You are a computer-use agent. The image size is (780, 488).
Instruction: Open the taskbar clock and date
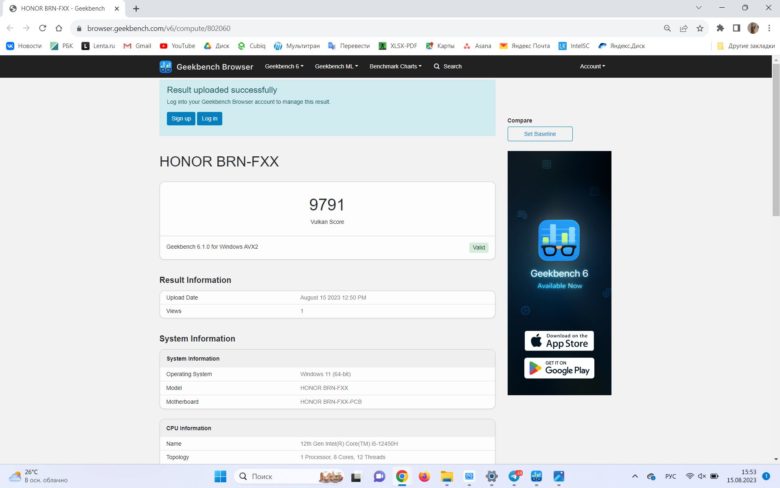point(741,476)
